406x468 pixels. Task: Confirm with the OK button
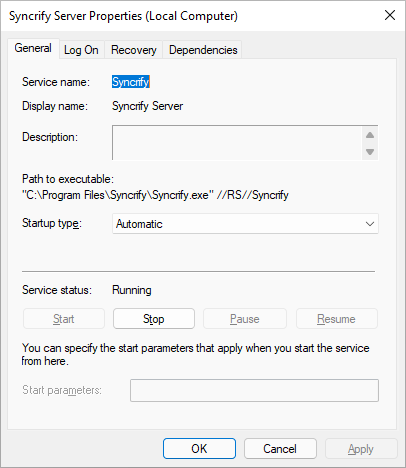coord(199,449)
